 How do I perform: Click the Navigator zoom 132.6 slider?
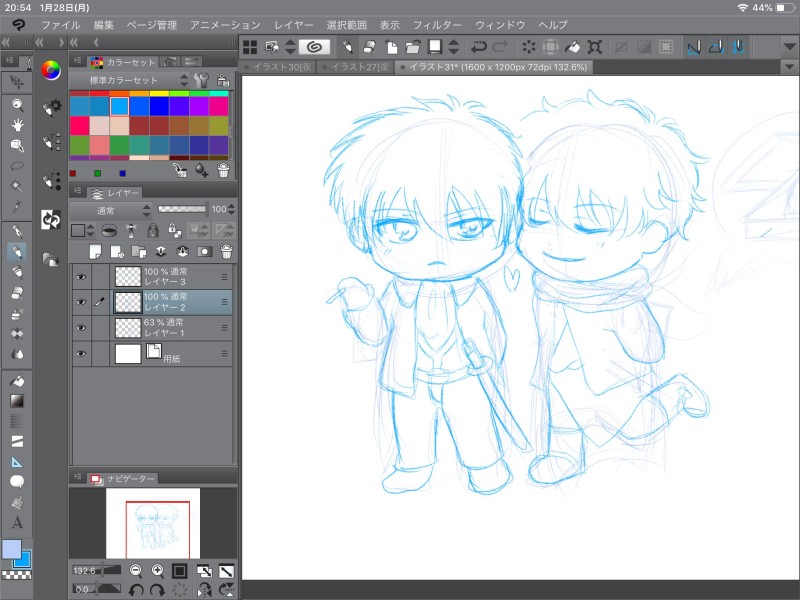pos(97,570)
